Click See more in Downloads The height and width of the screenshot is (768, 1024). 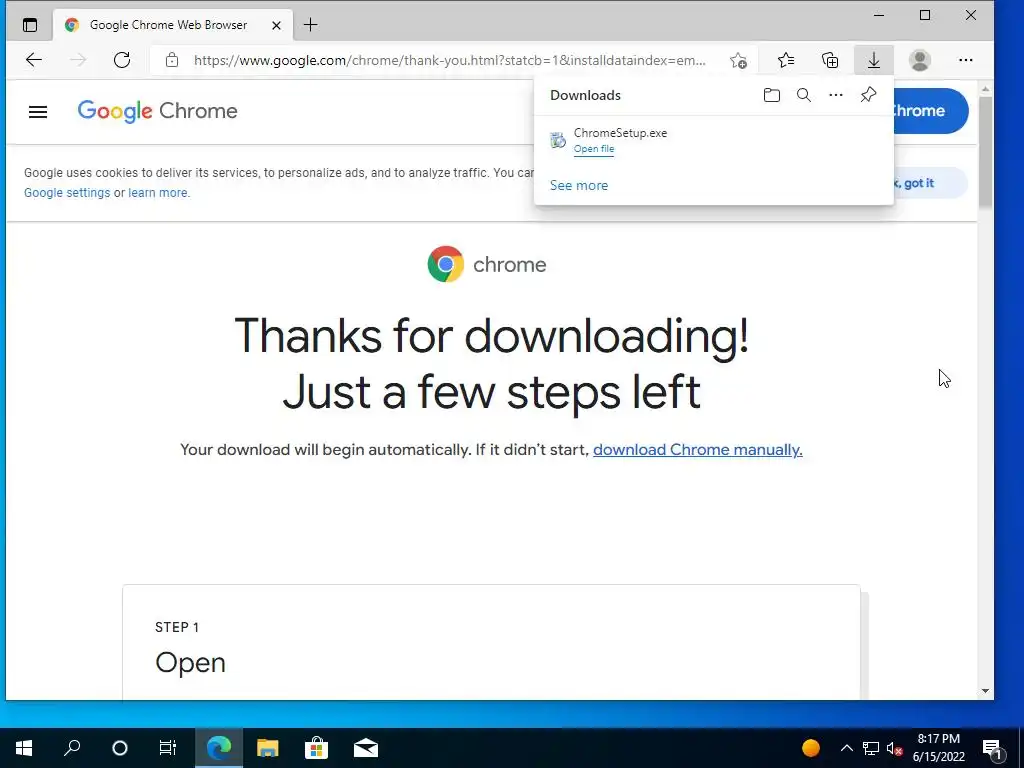coord(579,185)
